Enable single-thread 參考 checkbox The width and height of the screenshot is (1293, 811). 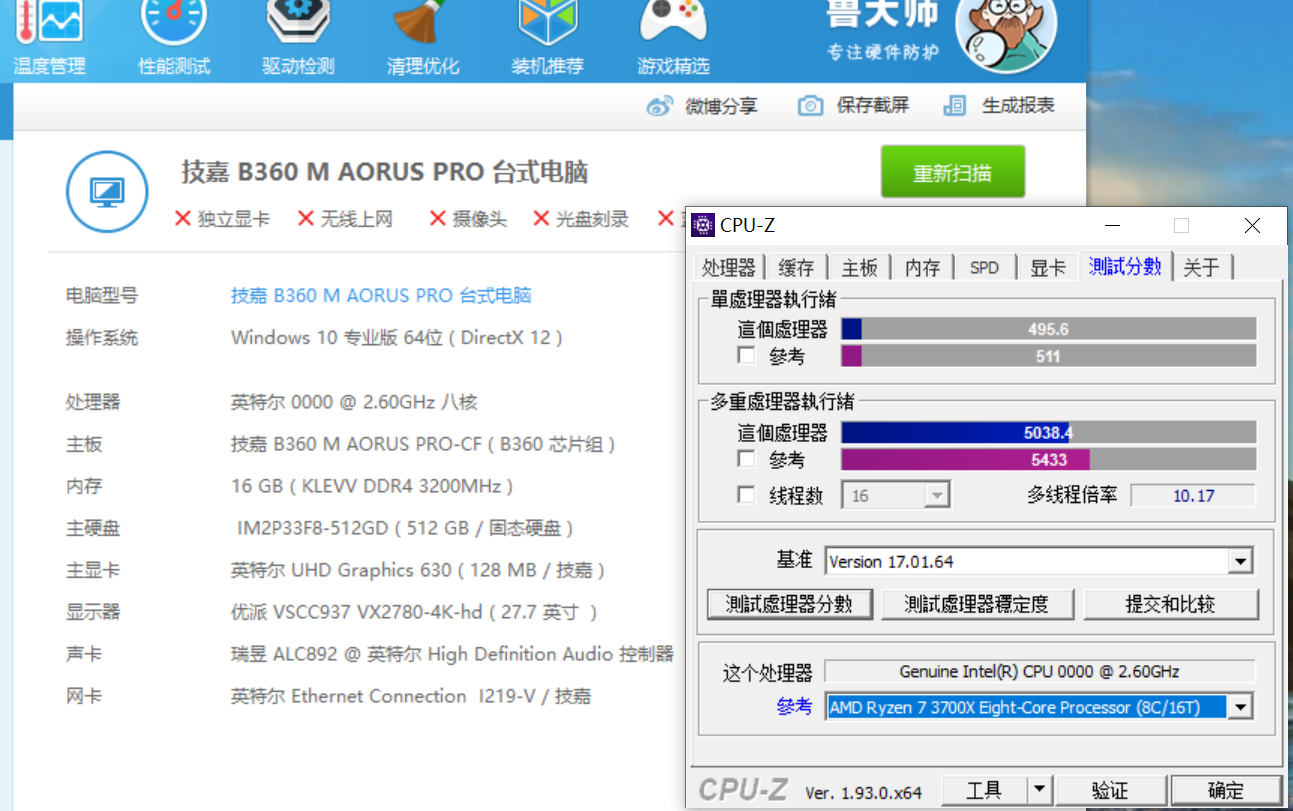[x=746, y=356]
